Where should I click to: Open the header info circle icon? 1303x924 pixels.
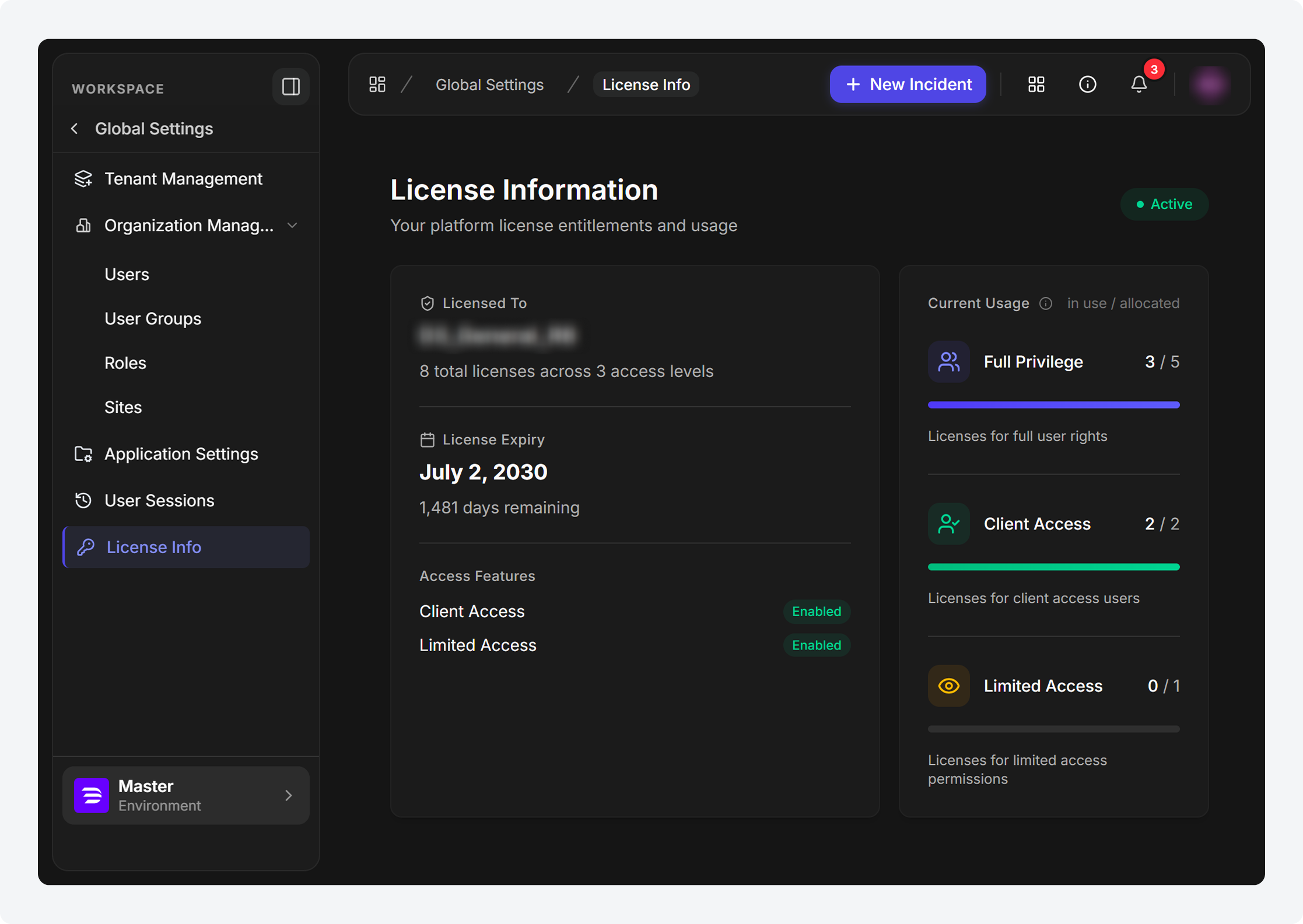1087,85
